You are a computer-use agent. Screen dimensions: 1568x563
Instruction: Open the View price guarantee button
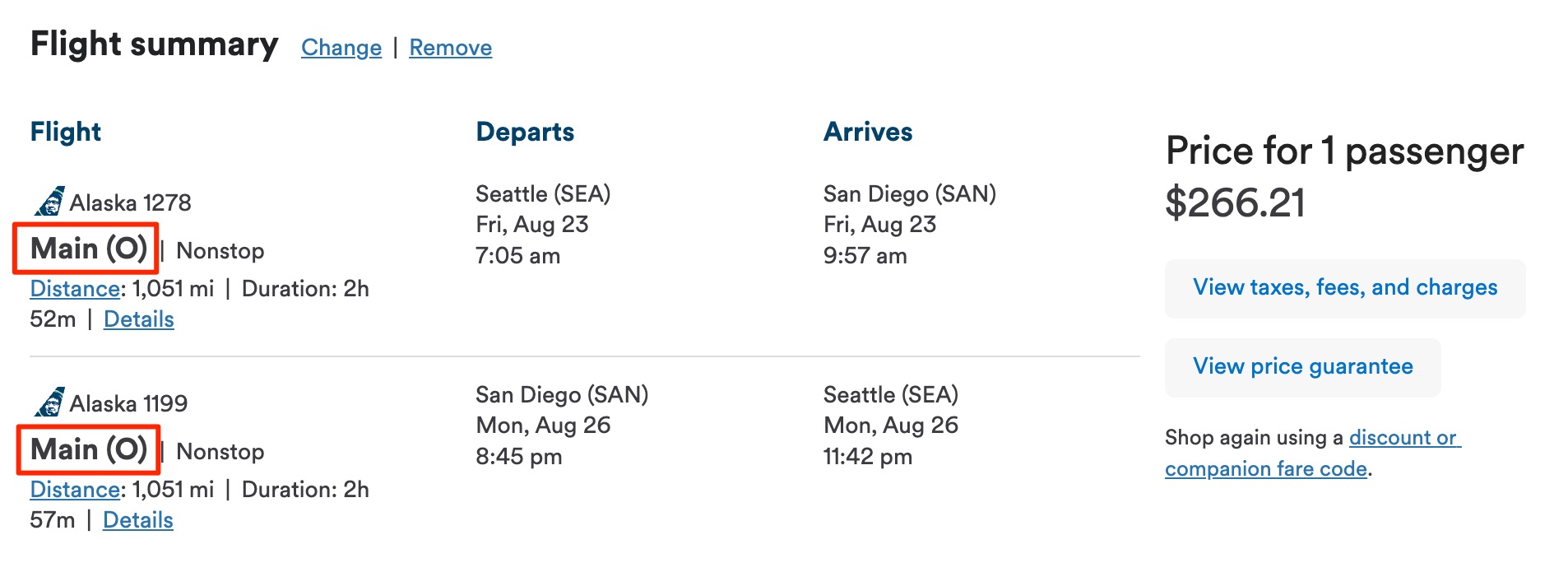click(1302, 367)
